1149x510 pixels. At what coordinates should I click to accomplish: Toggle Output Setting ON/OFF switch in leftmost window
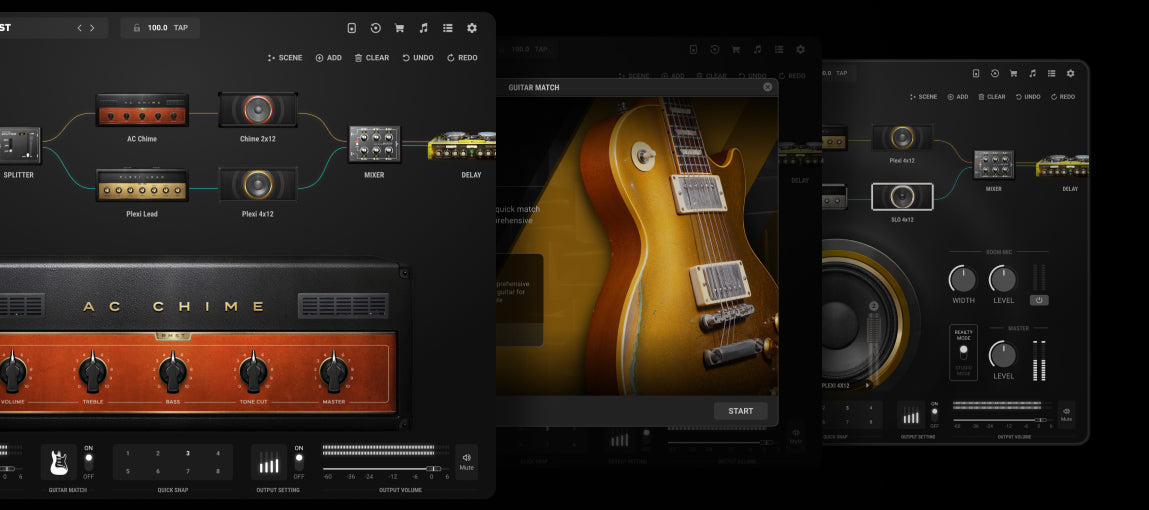[x=298, y=461]
